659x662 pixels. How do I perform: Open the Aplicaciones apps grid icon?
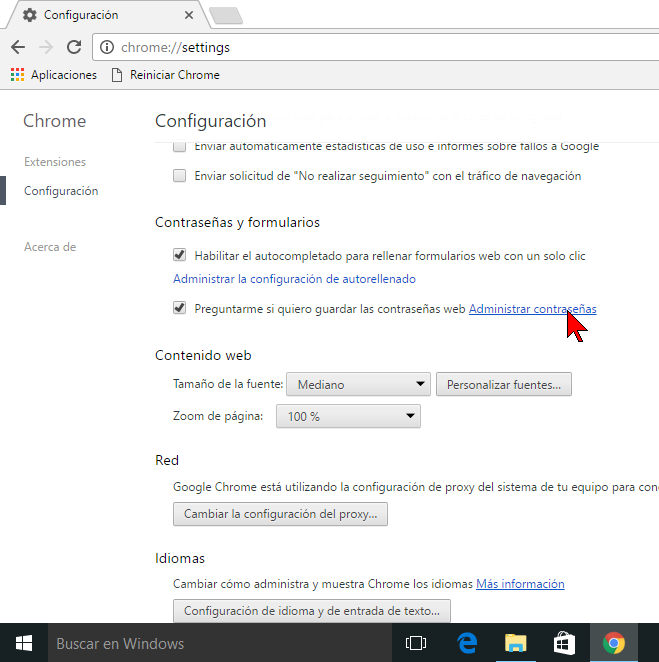[x=17, y=75]
